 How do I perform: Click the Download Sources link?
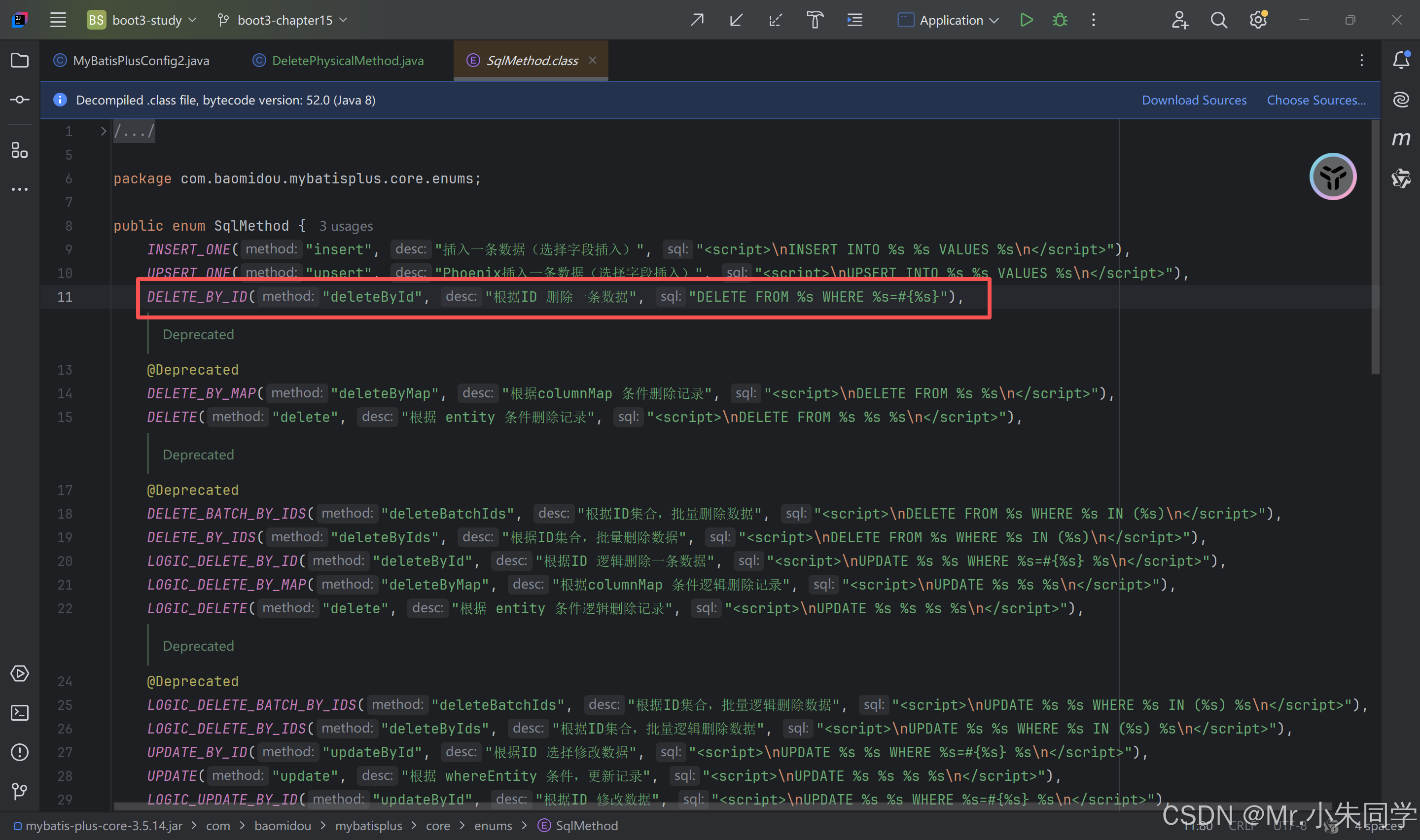pyautogui.click(x=1194, y=100)
